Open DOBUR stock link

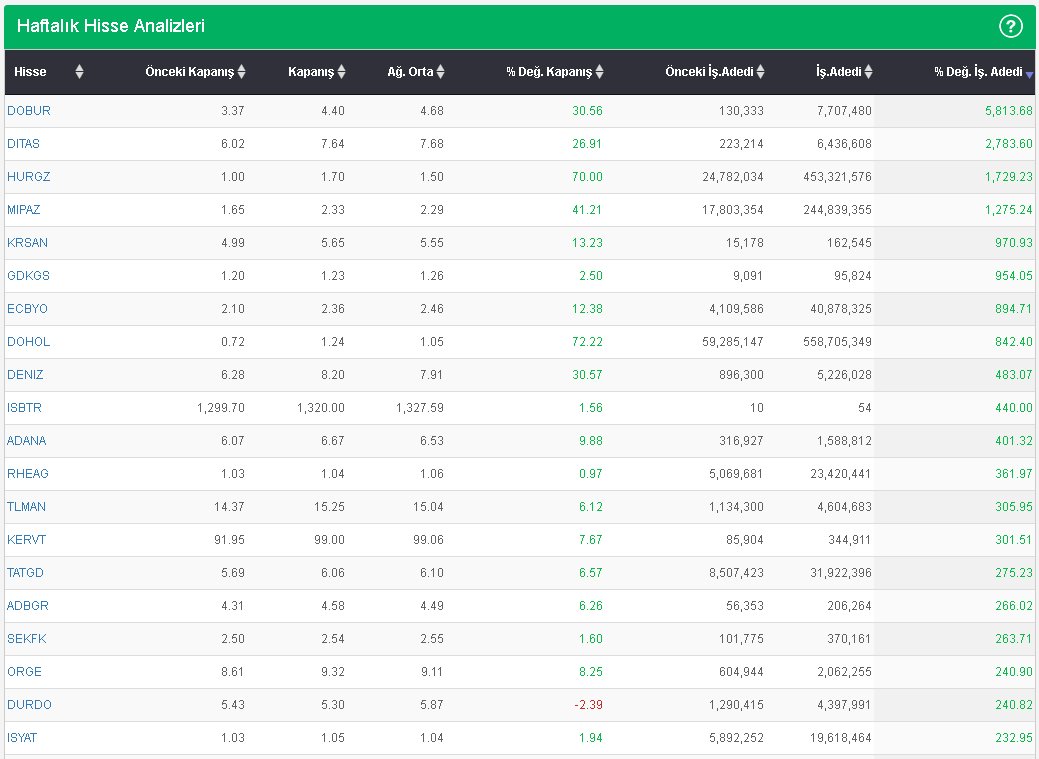[x=28, y=111]
